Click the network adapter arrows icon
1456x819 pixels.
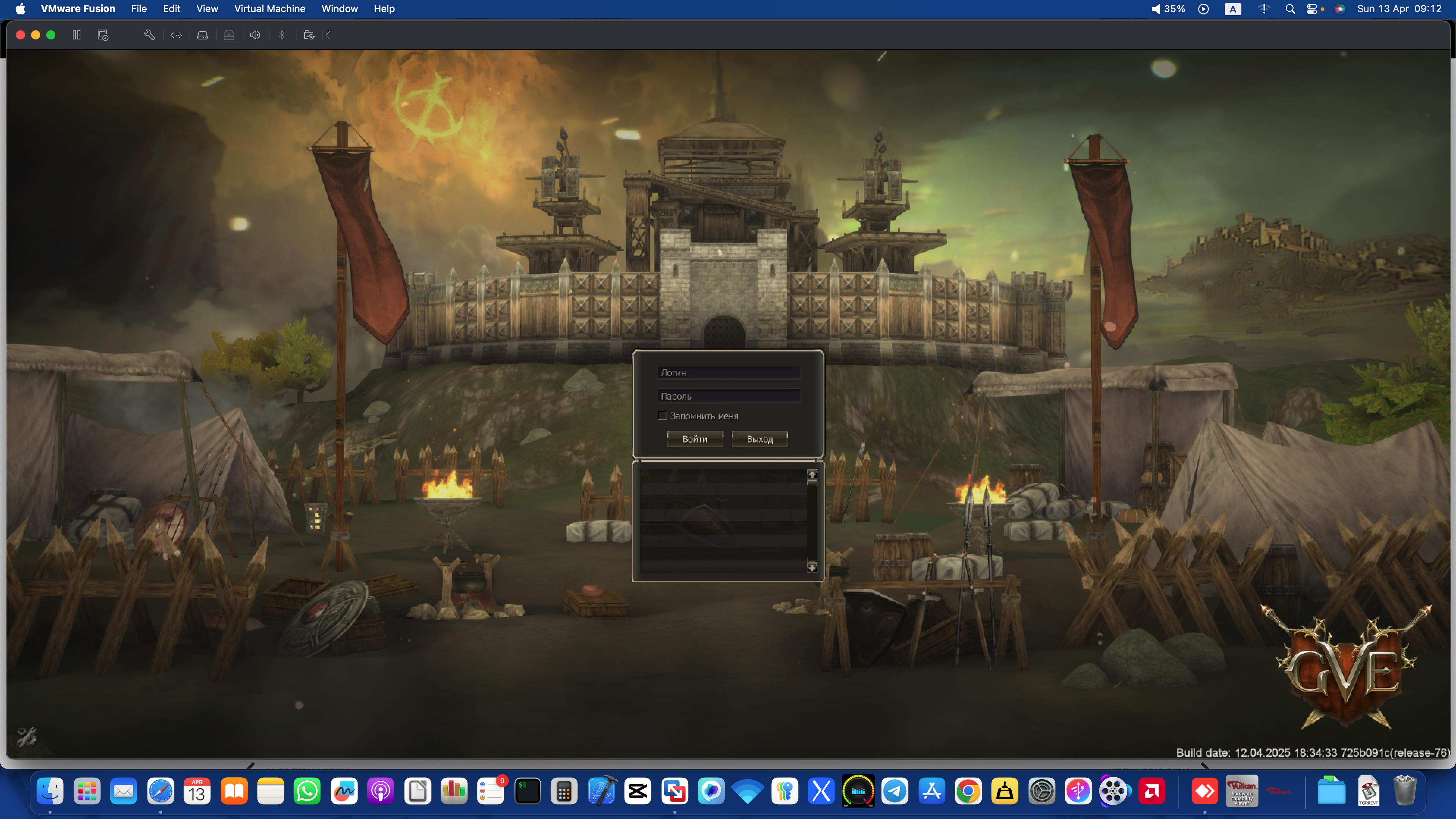(176, 35)
